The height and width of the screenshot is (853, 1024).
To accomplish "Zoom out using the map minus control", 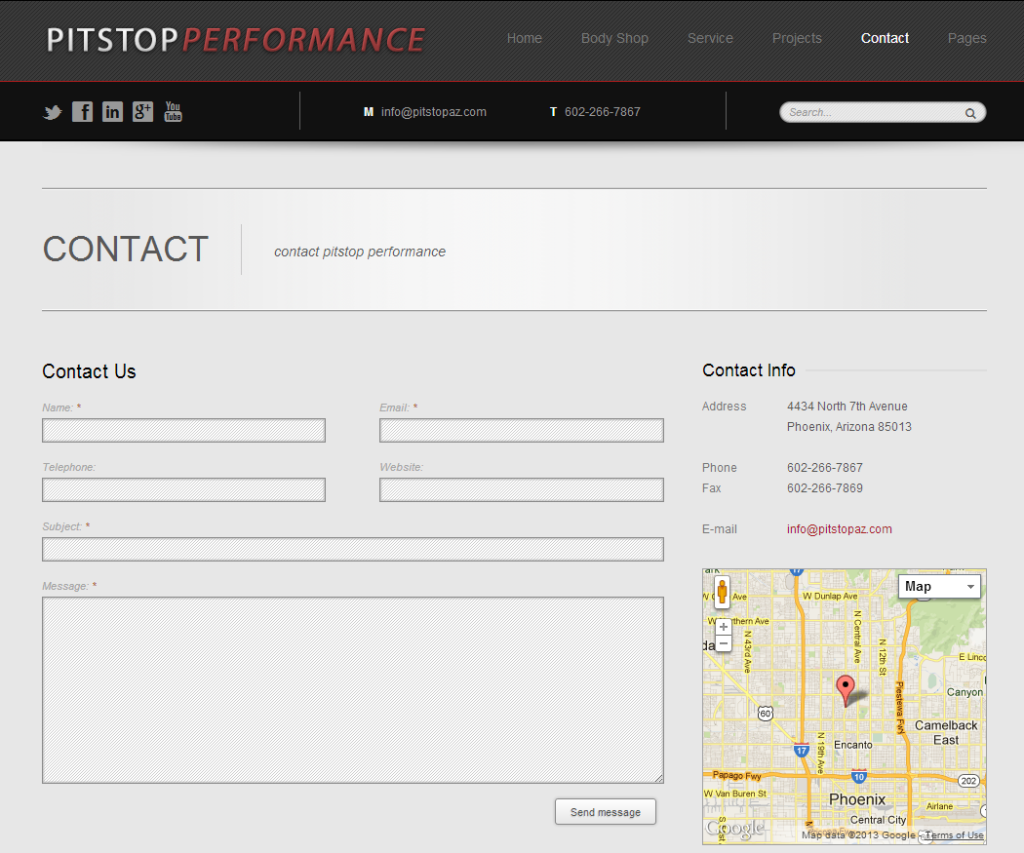I will coord(722,643).
